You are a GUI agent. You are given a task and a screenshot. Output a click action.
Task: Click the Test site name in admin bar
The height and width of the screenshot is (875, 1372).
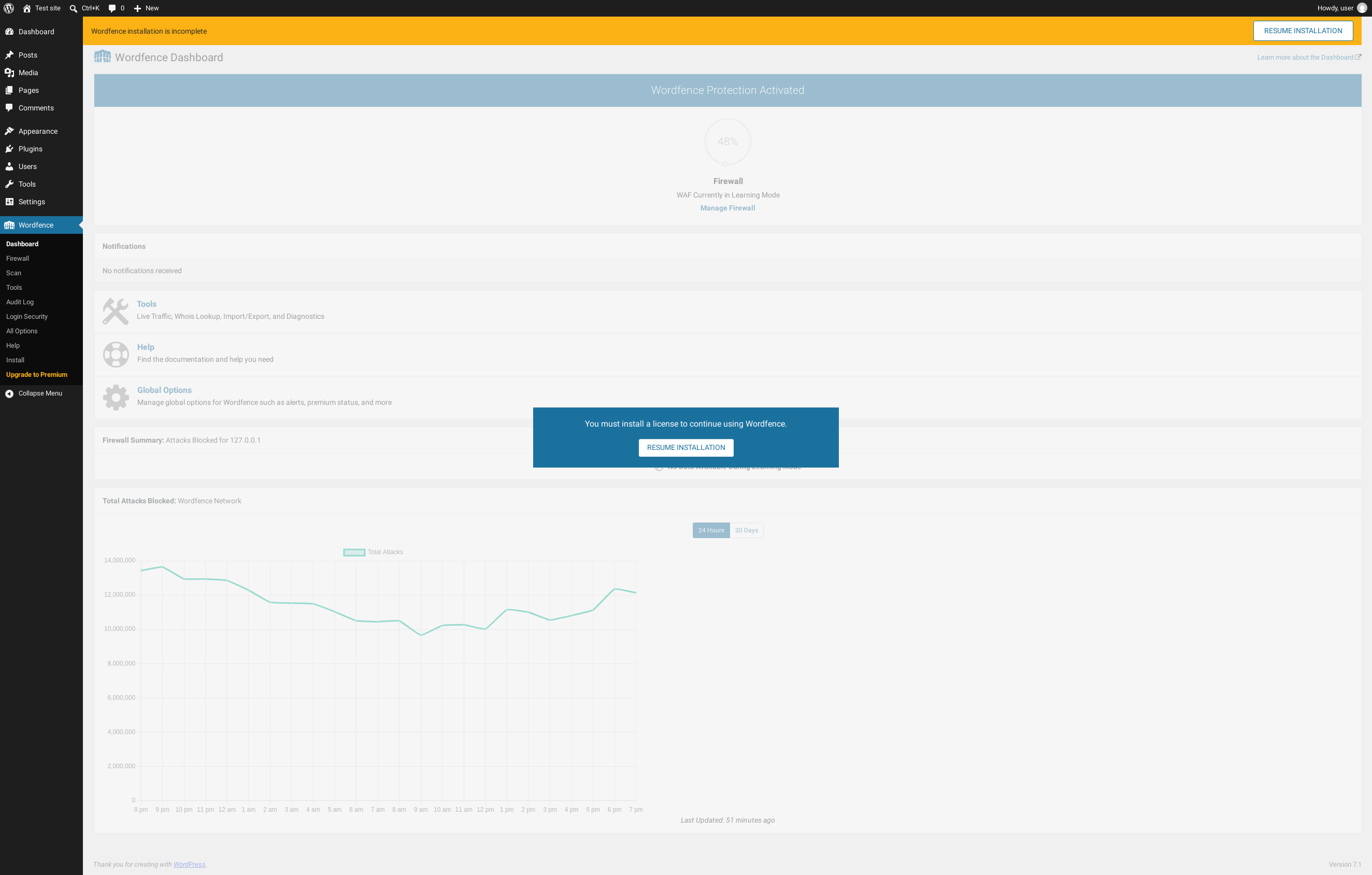pyautogui.click(x=48, y=8)
